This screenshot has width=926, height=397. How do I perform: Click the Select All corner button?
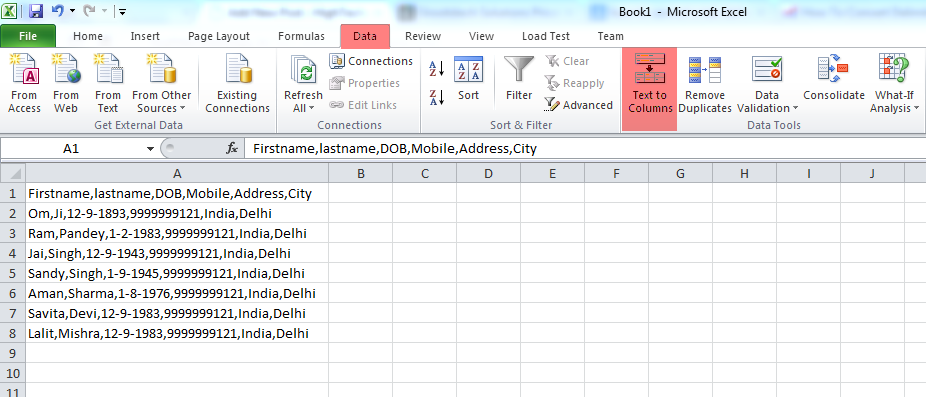click(13, 174)
